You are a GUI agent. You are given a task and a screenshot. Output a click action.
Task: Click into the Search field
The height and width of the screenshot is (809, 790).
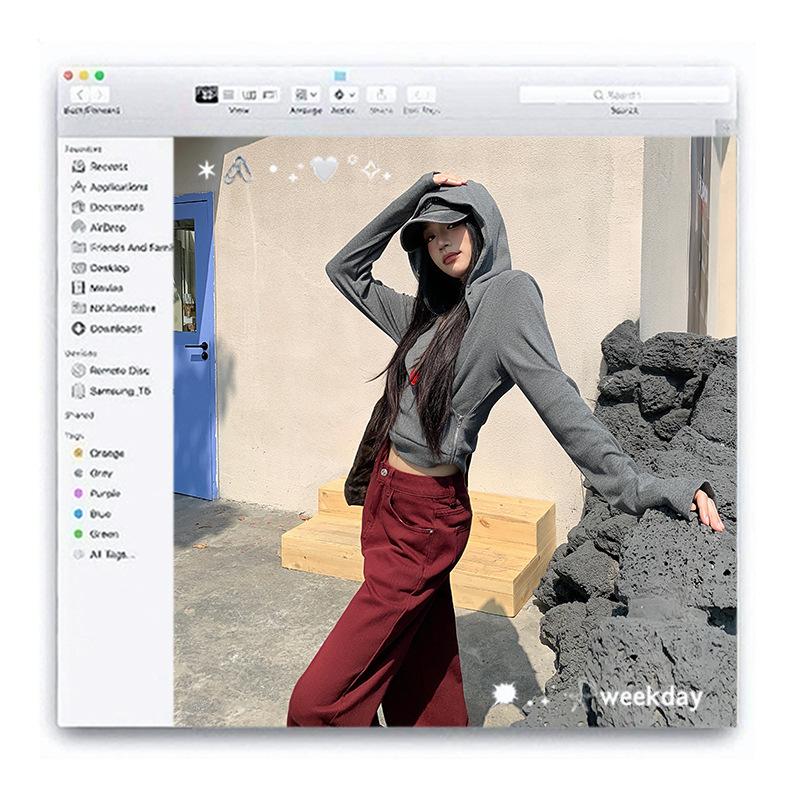pos(624,95)
